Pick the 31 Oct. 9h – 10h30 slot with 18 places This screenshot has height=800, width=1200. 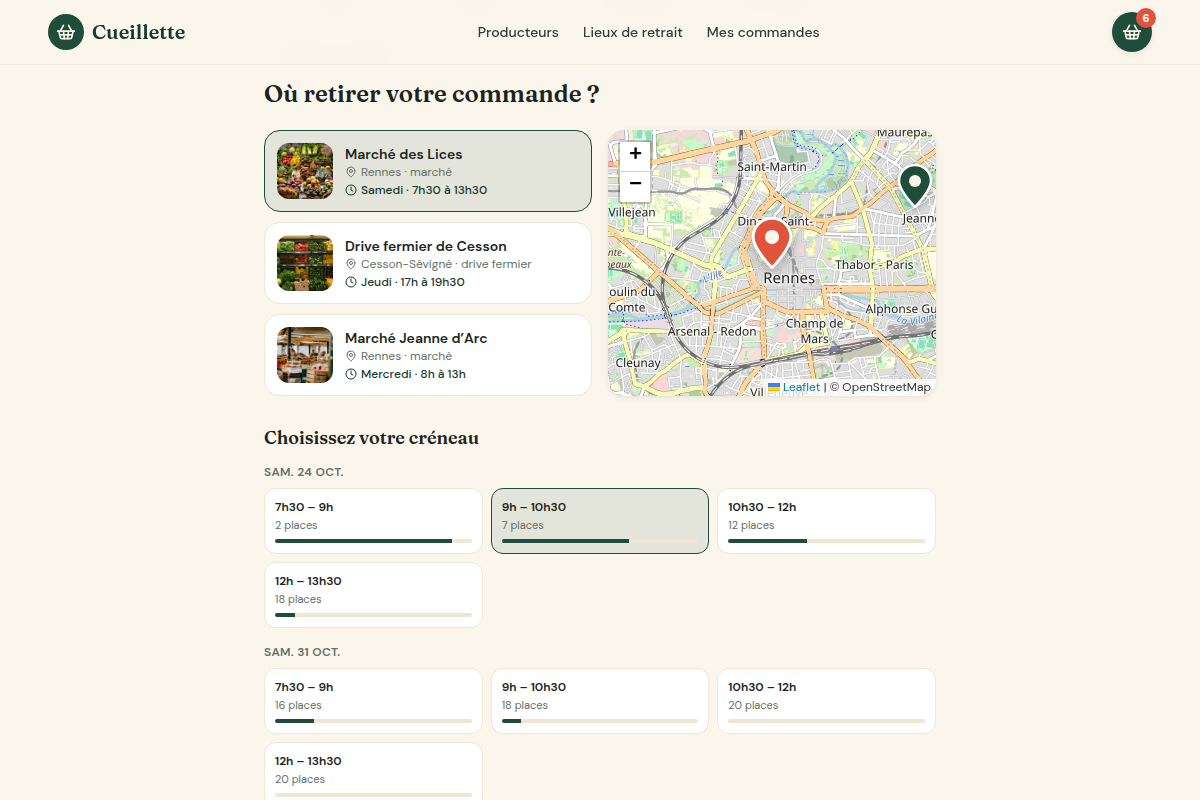point(600,701)
